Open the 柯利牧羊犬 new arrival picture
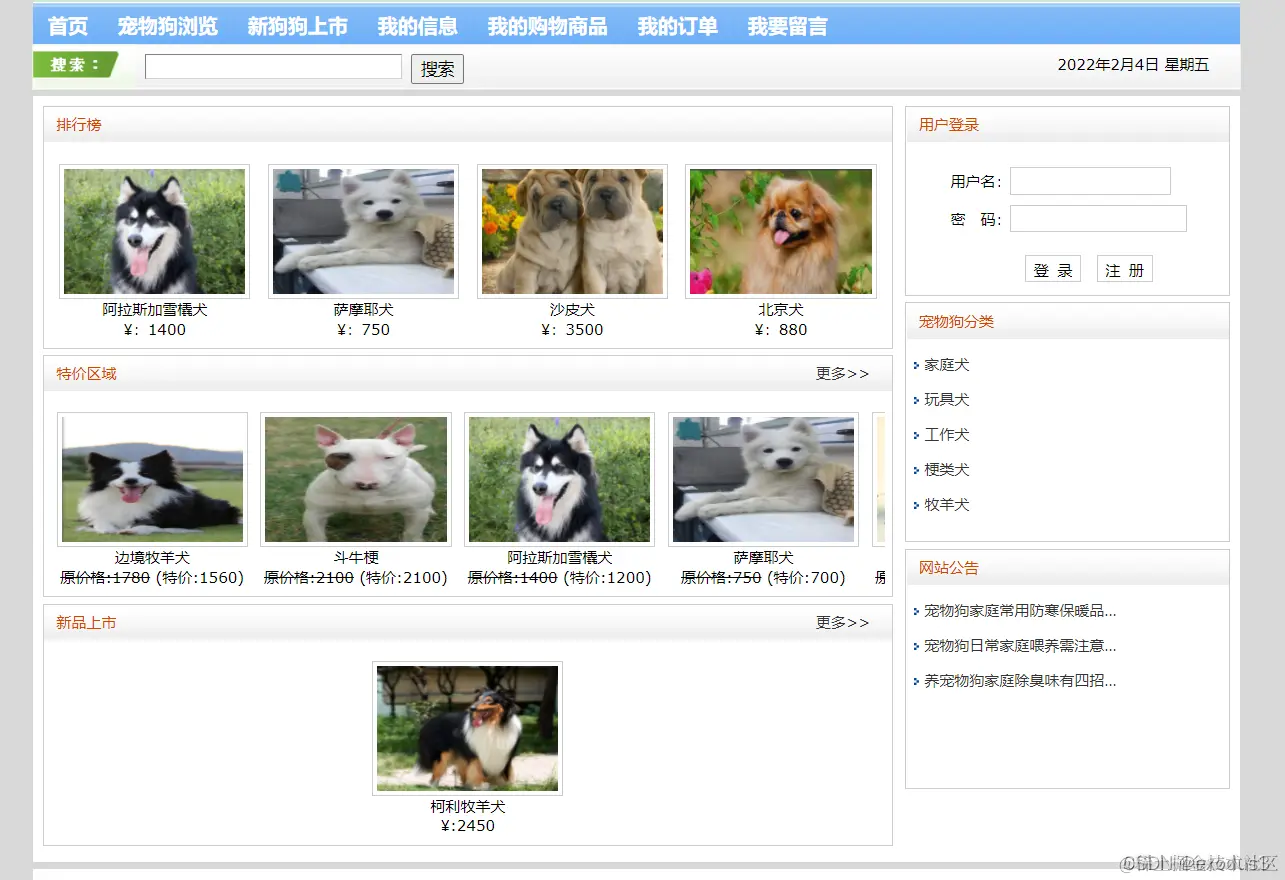 [x=467, y=728]
